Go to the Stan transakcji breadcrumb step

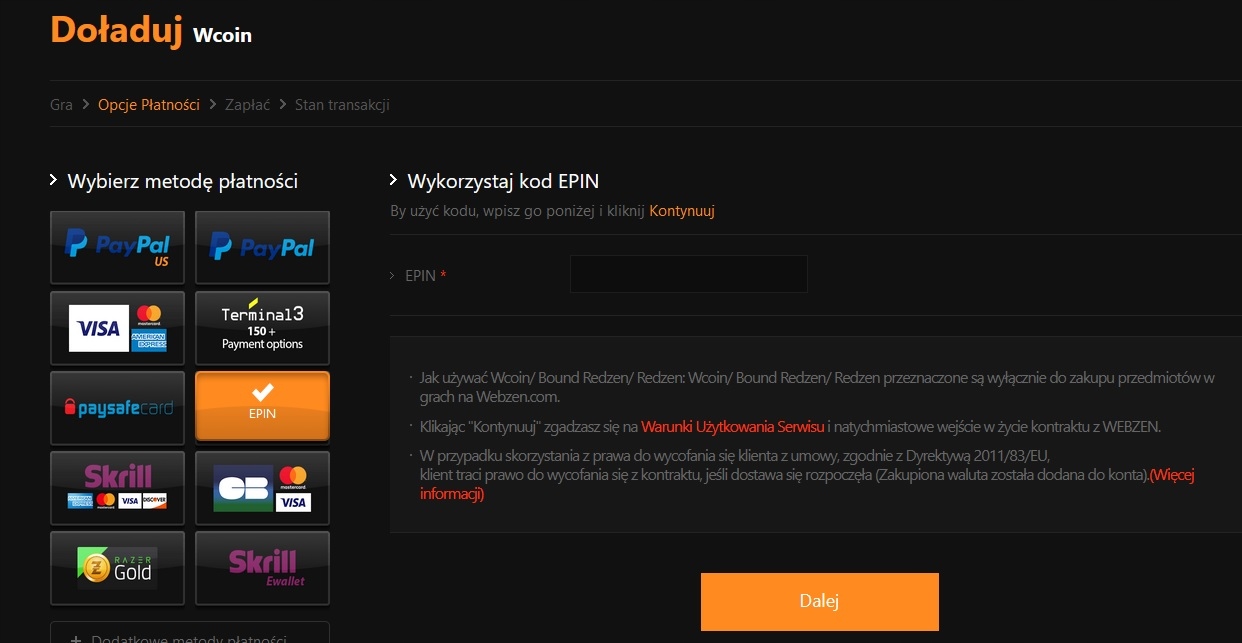pos(342,105)
